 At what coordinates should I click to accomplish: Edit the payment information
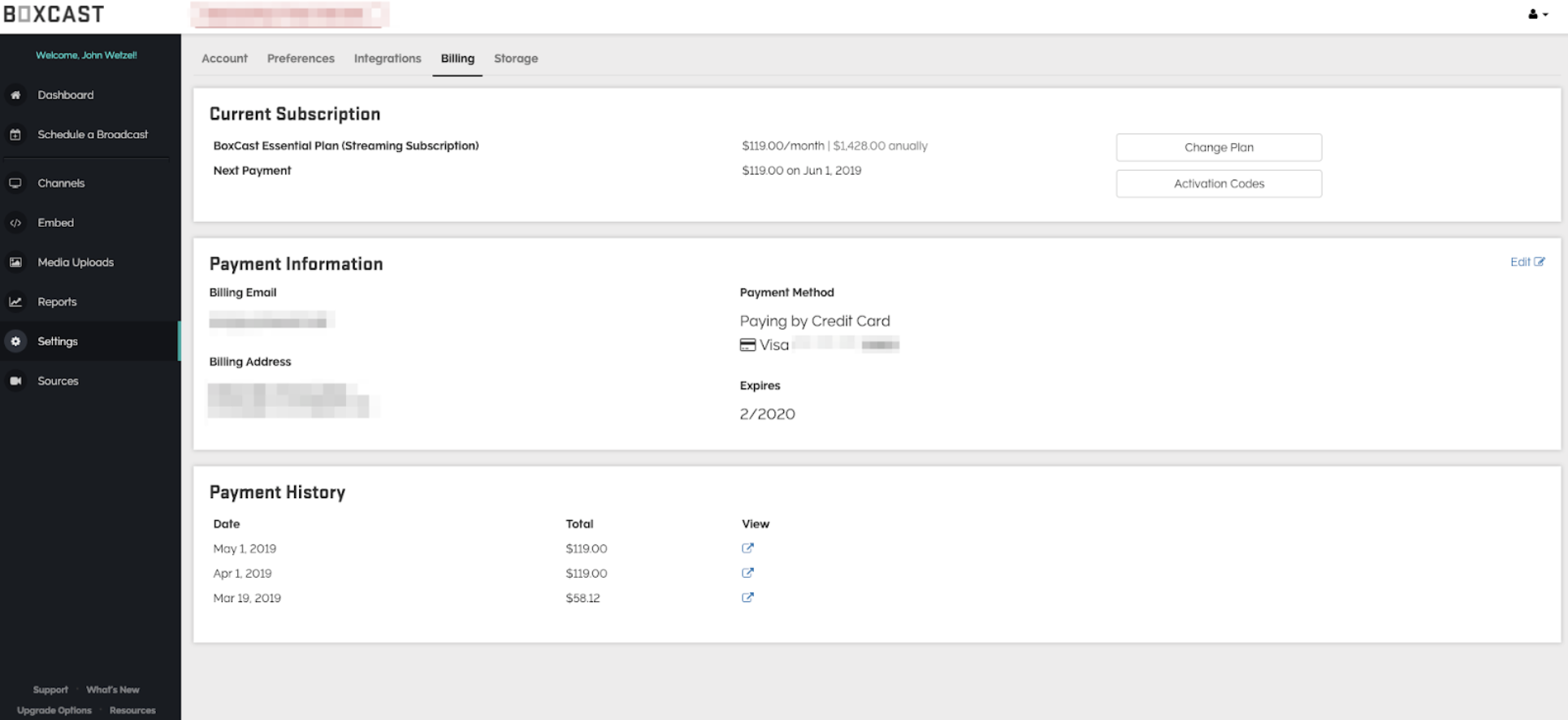tap(1527, 262)
